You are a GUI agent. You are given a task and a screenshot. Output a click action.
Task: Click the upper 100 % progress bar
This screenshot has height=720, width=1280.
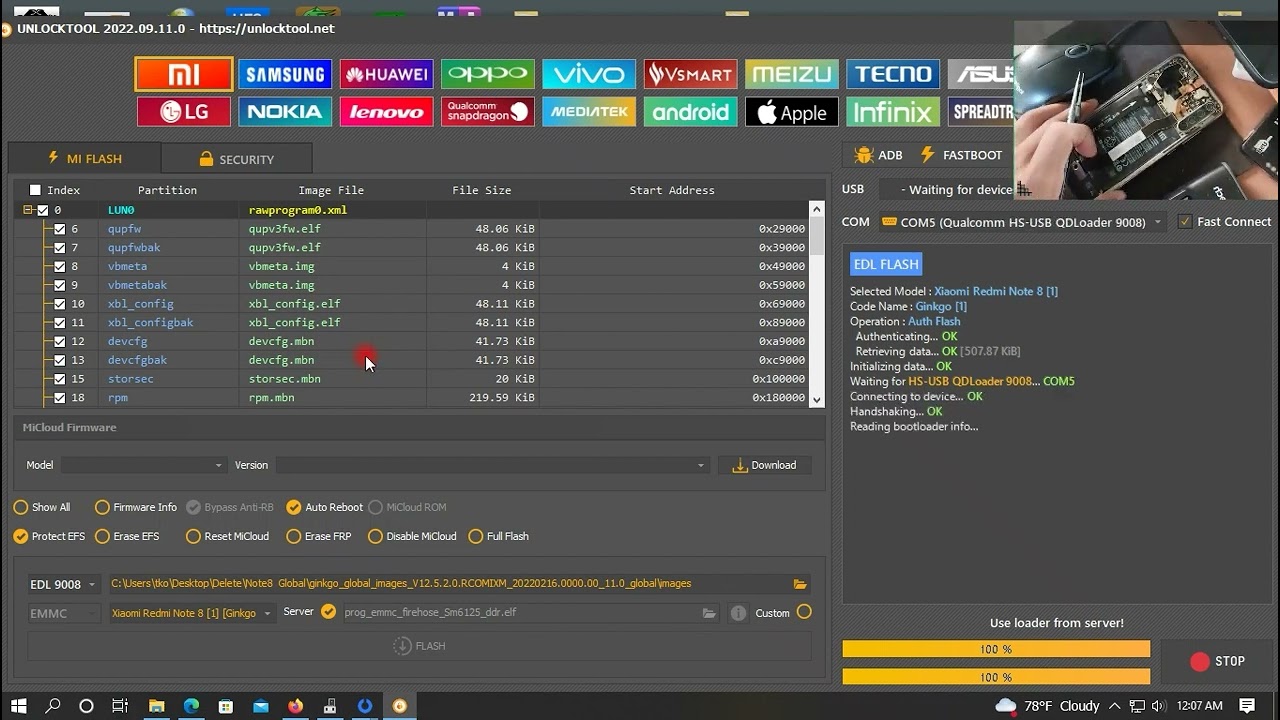point(996,649)
